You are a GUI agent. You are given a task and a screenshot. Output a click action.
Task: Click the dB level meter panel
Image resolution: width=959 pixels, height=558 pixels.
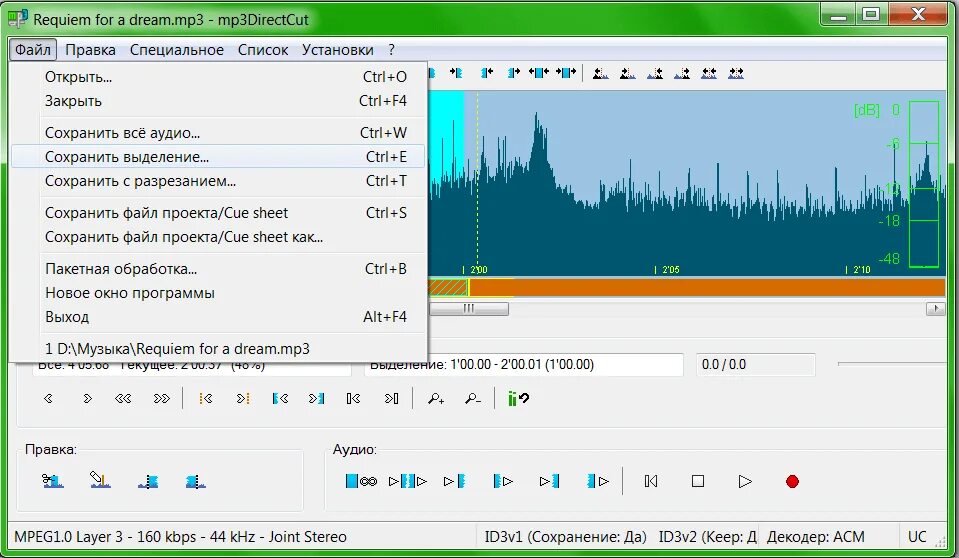[x=924, y=184]
